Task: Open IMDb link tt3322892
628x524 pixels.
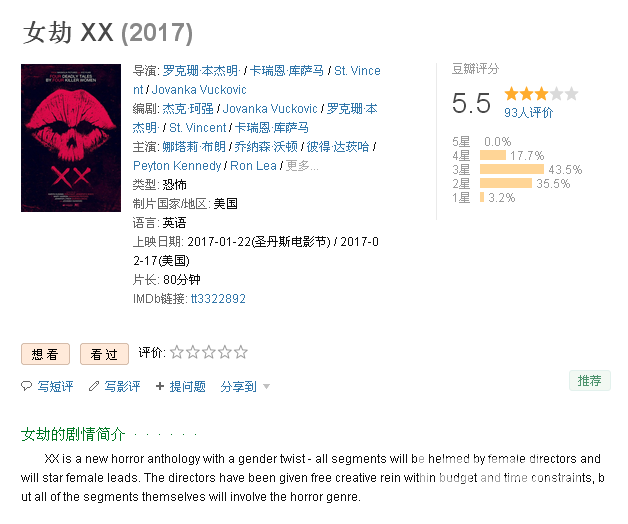Action: [218, 299]
